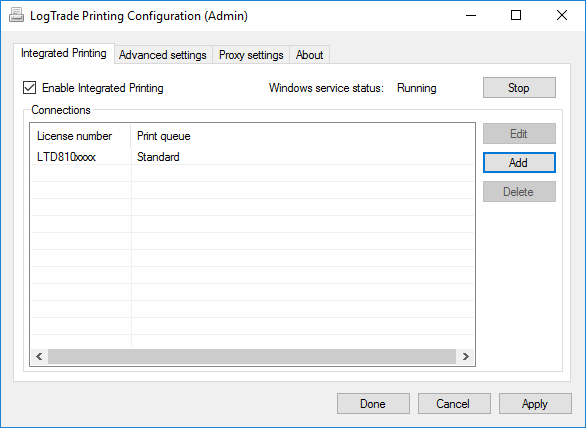This screenshot has height=428, width=586.
Task: Switch to the Advanced settings tab
Action: tap(163, 55)
